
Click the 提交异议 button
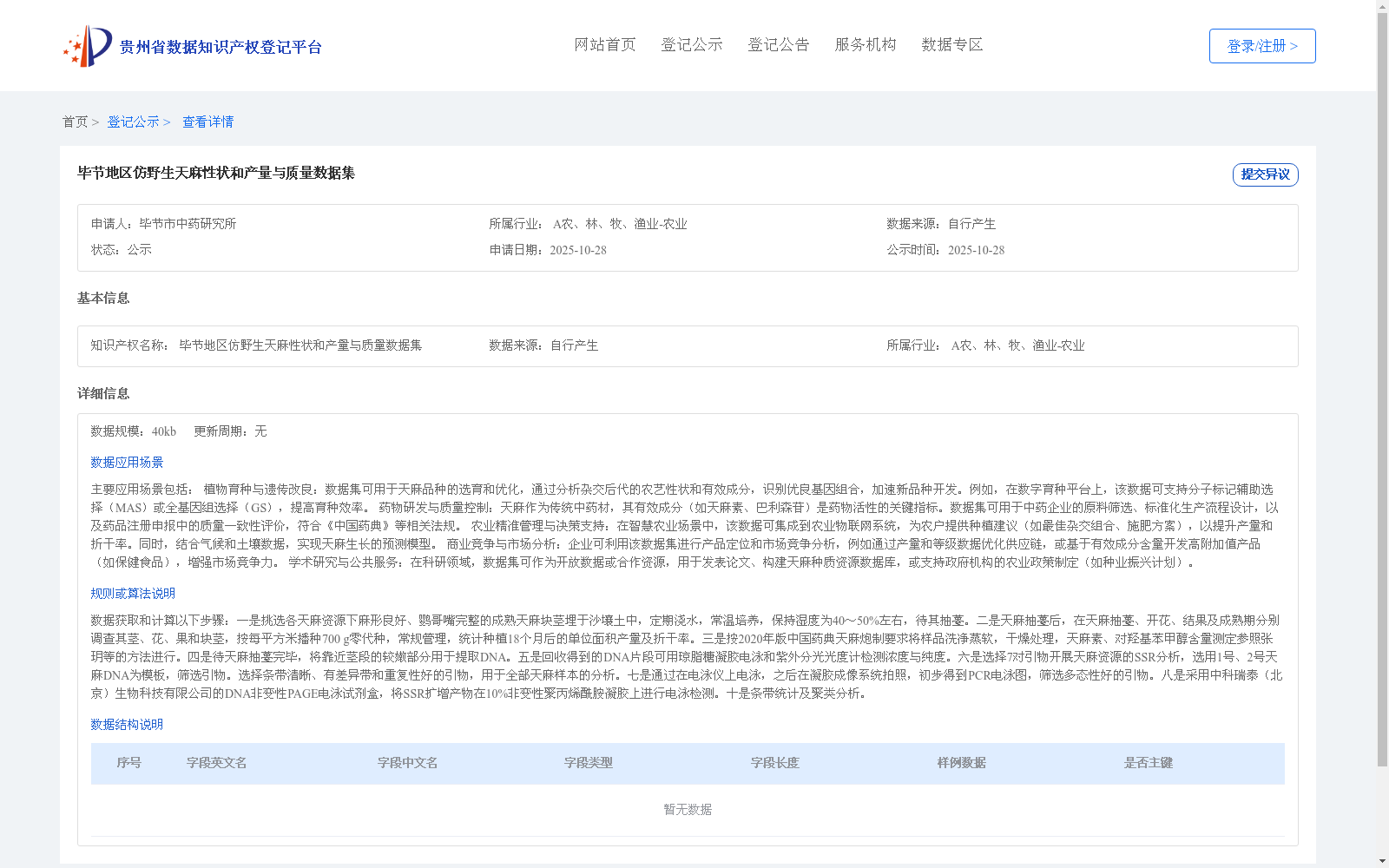(1266, 174)
